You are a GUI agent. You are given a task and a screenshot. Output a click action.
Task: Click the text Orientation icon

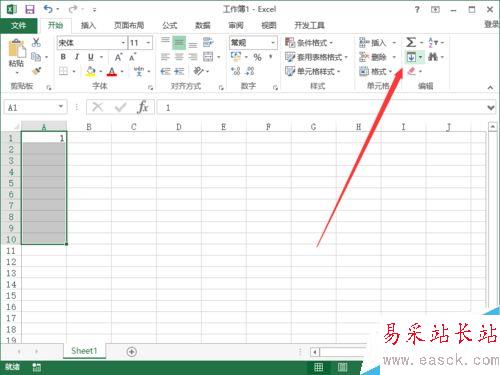(x=199, y=71)
